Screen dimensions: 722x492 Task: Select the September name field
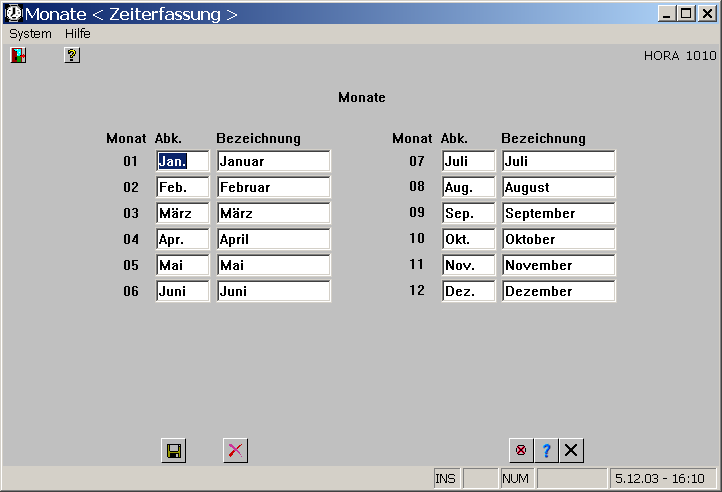[x=558, y=213]
